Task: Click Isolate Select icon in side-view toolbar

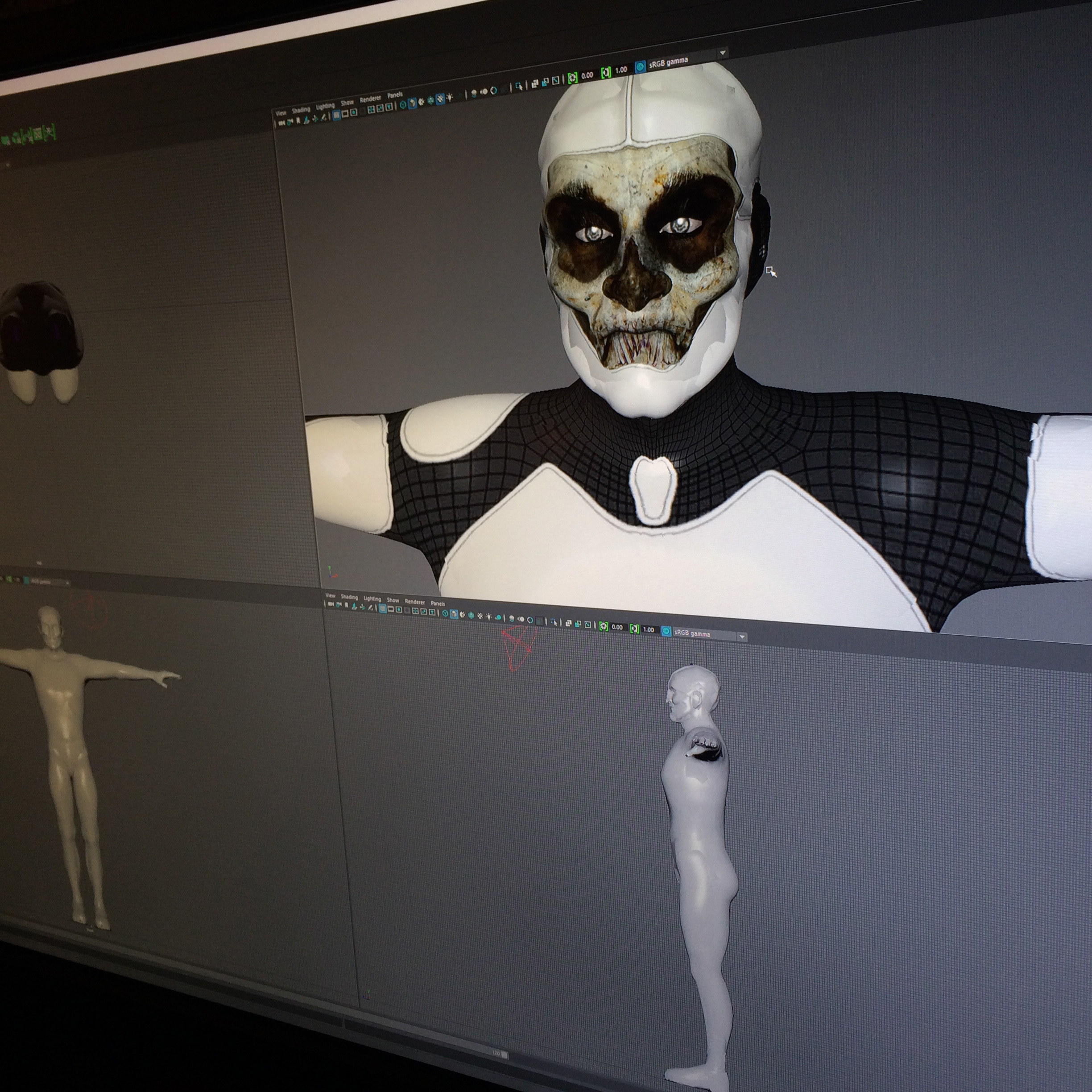Action: click(554, 622)
